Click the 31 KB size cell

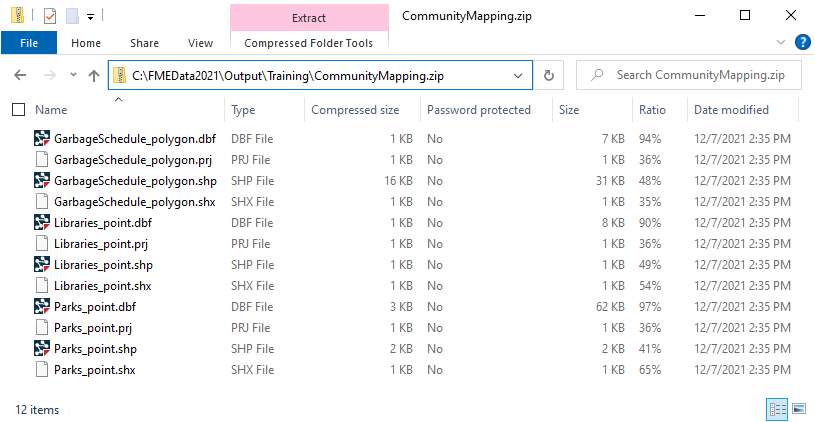610,181
